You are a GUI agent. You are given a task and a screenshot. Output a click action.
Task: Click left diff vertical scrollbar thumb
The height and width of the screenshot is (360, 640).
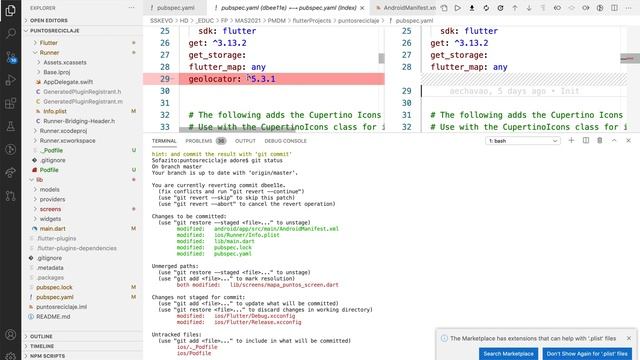pos(381,58)
